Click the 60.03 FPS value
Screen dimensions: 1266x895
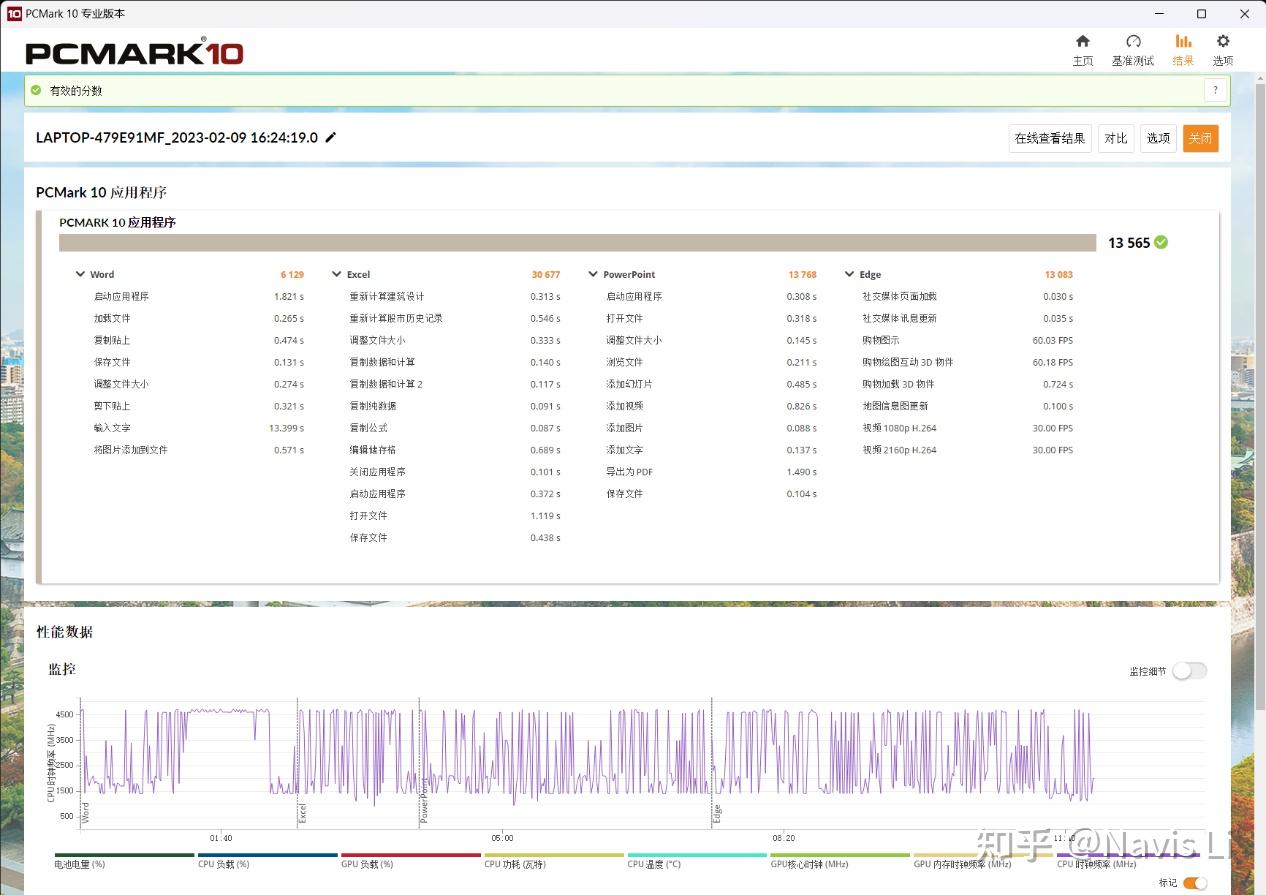(x=1053, y=340)
